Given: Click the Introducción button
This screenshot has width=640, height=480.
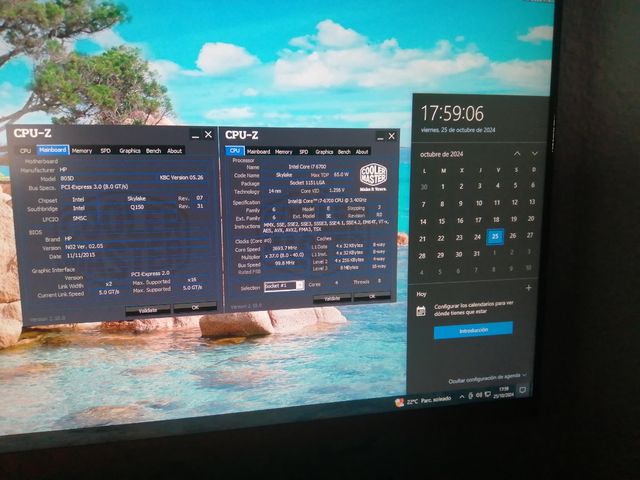Looking at the screenshot, I should coord(473,331).
